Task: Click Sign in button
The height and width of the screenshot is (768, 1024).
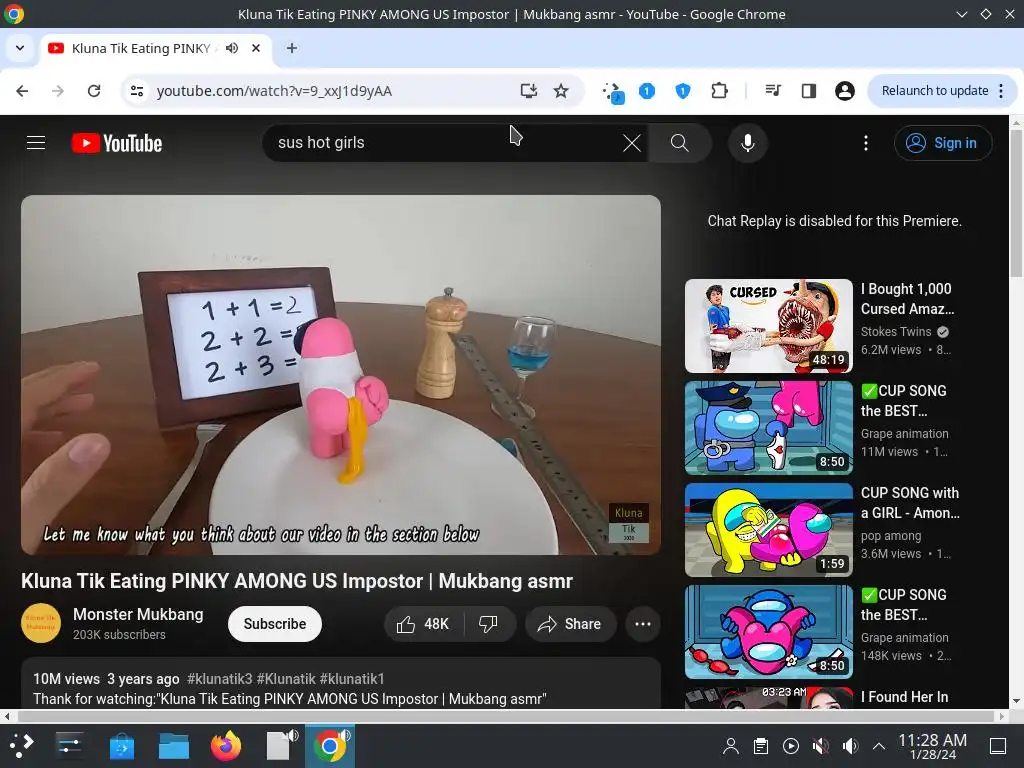Action: tap(943, 142)
